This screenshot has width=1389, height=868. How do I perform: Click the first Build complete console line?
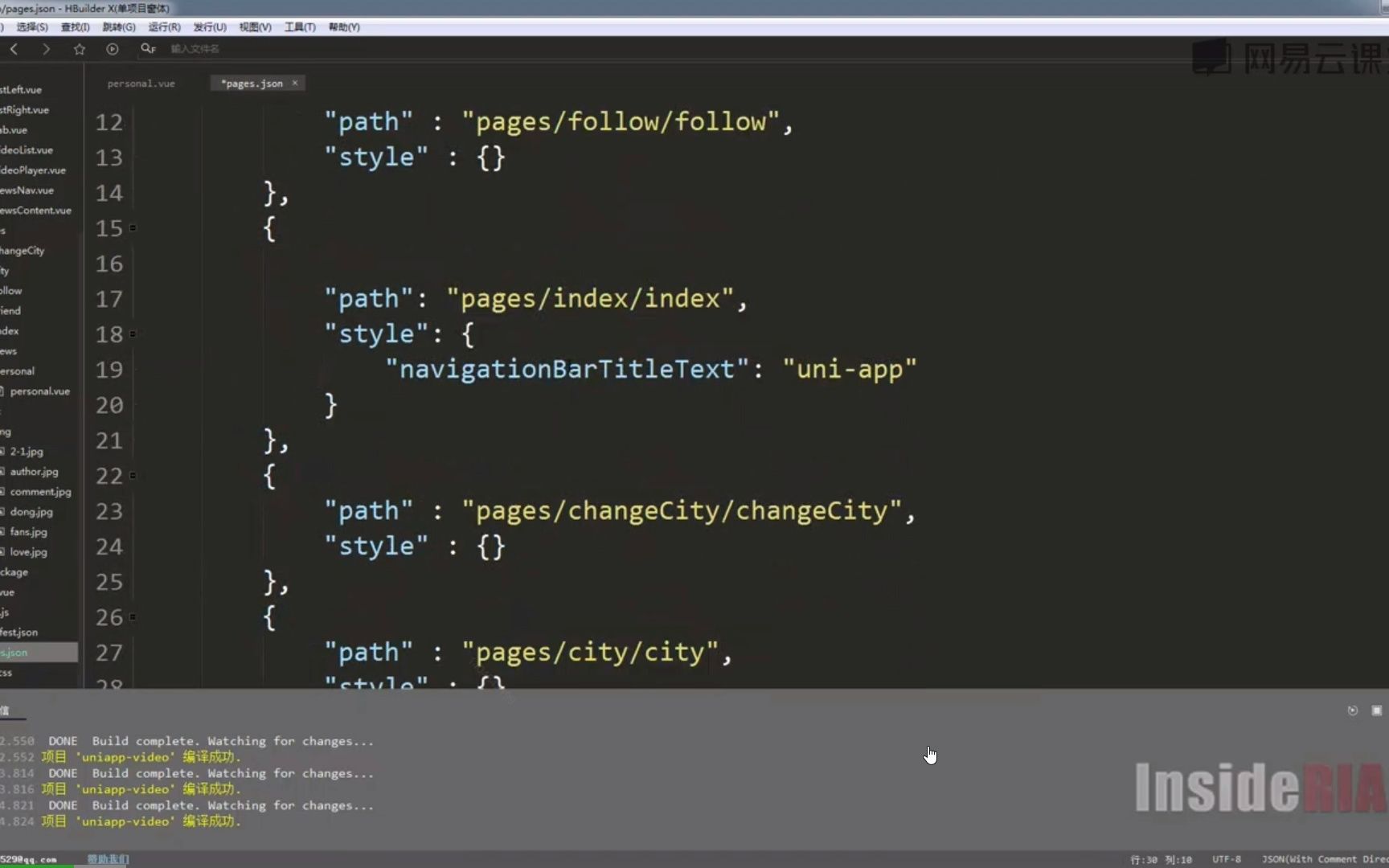coord(211,741)
